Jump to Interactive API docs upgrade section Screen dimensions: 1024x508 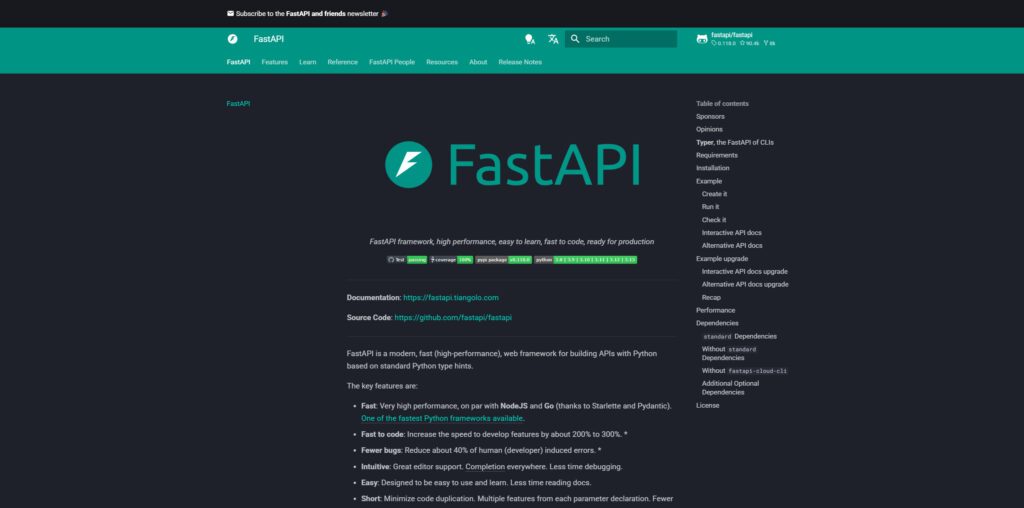tap(744, 271)
